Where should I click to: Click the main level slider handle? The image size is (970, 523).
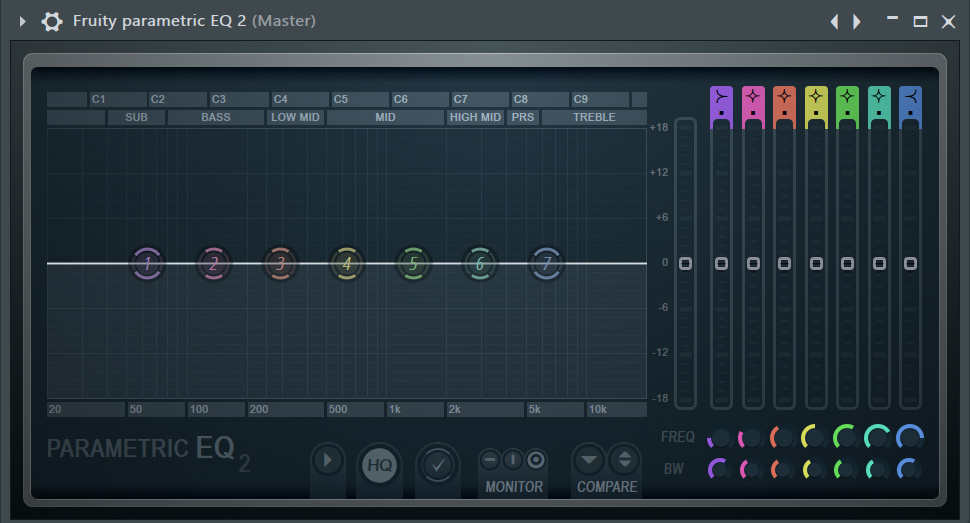coord(685,264)
